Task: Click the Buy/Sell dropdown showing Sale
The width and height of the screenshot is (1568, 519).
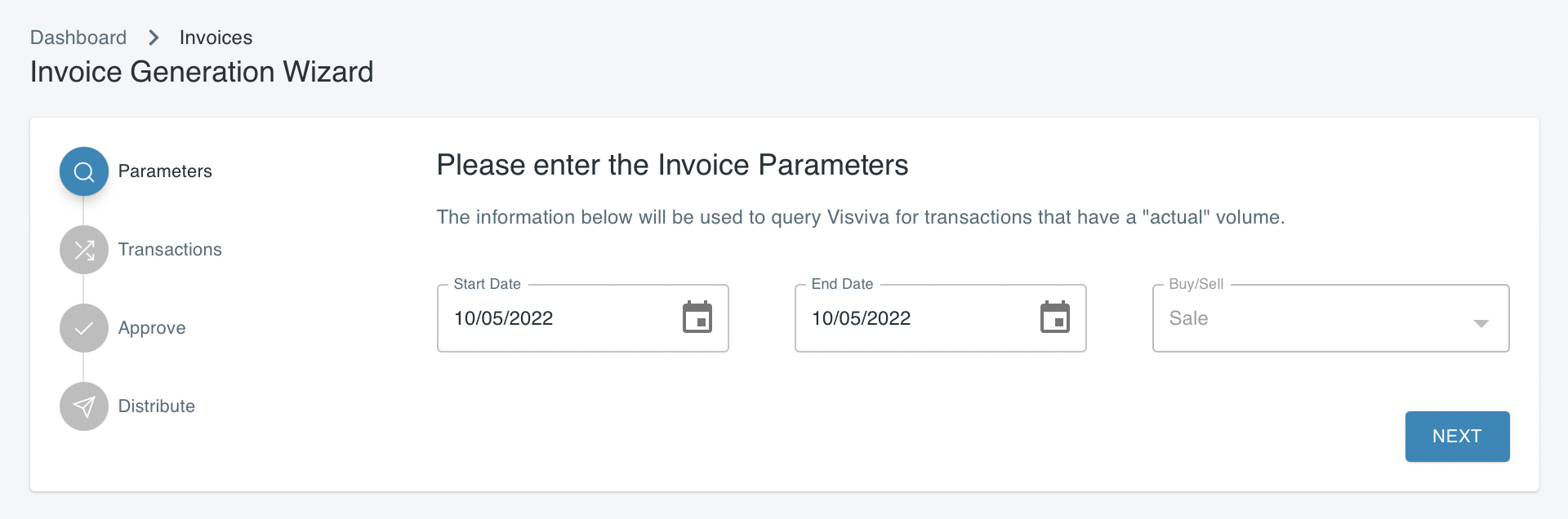Action: (1330, 318)
